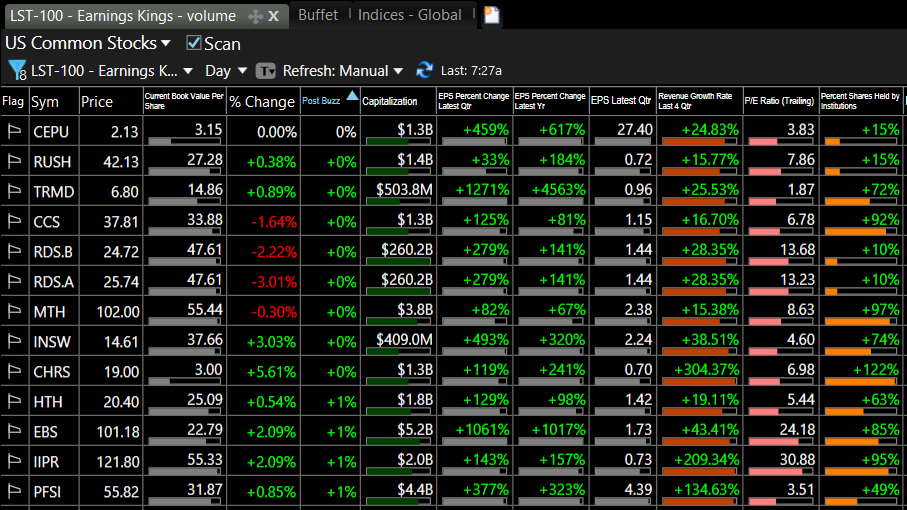This screenshot has width=907, height=510.
Task: Flag the RUSH row
Action: click(x=14, y=162)
